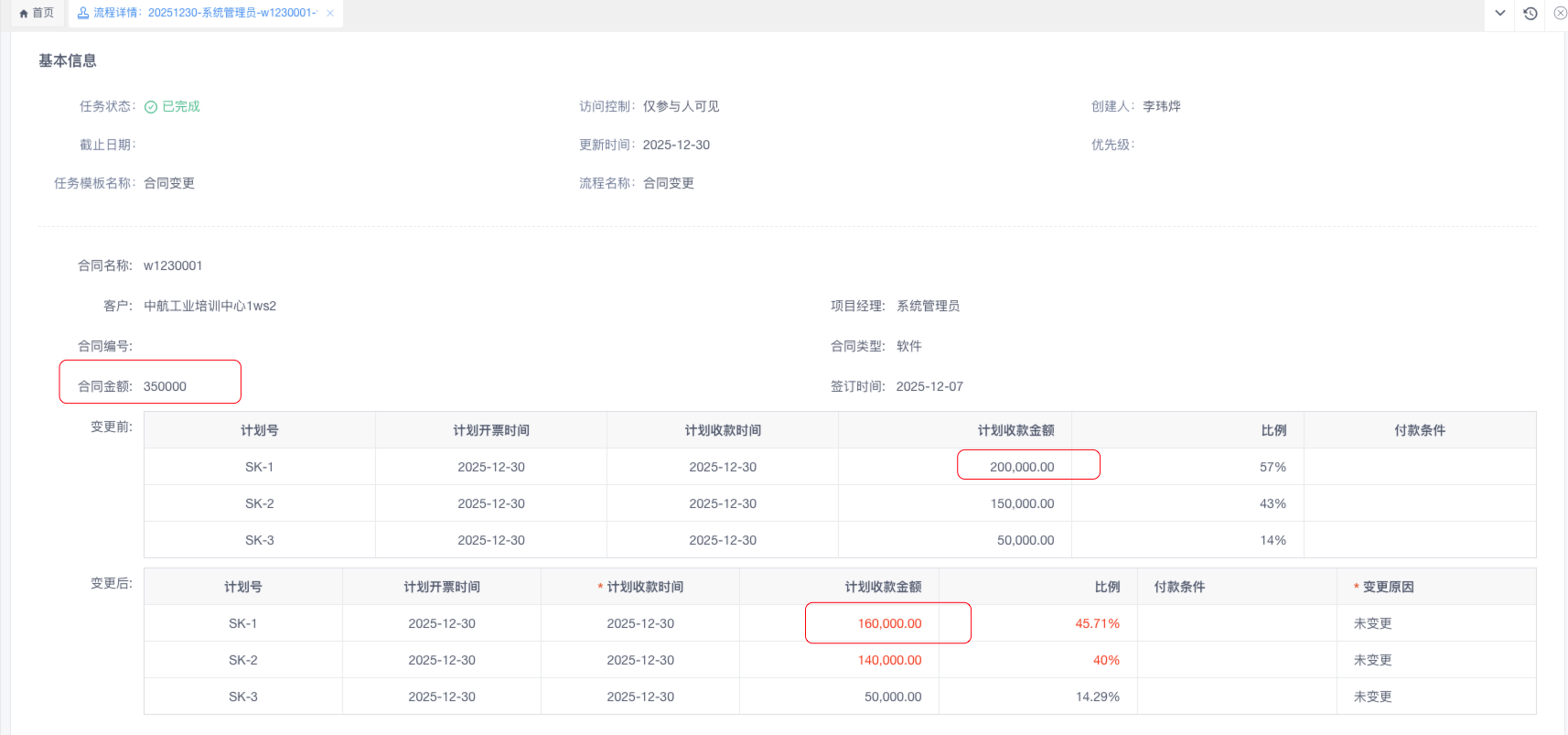Select SK-3 in the 变更后 table
This screenshot has height=735, width=1568.
(x=242, y=697)
